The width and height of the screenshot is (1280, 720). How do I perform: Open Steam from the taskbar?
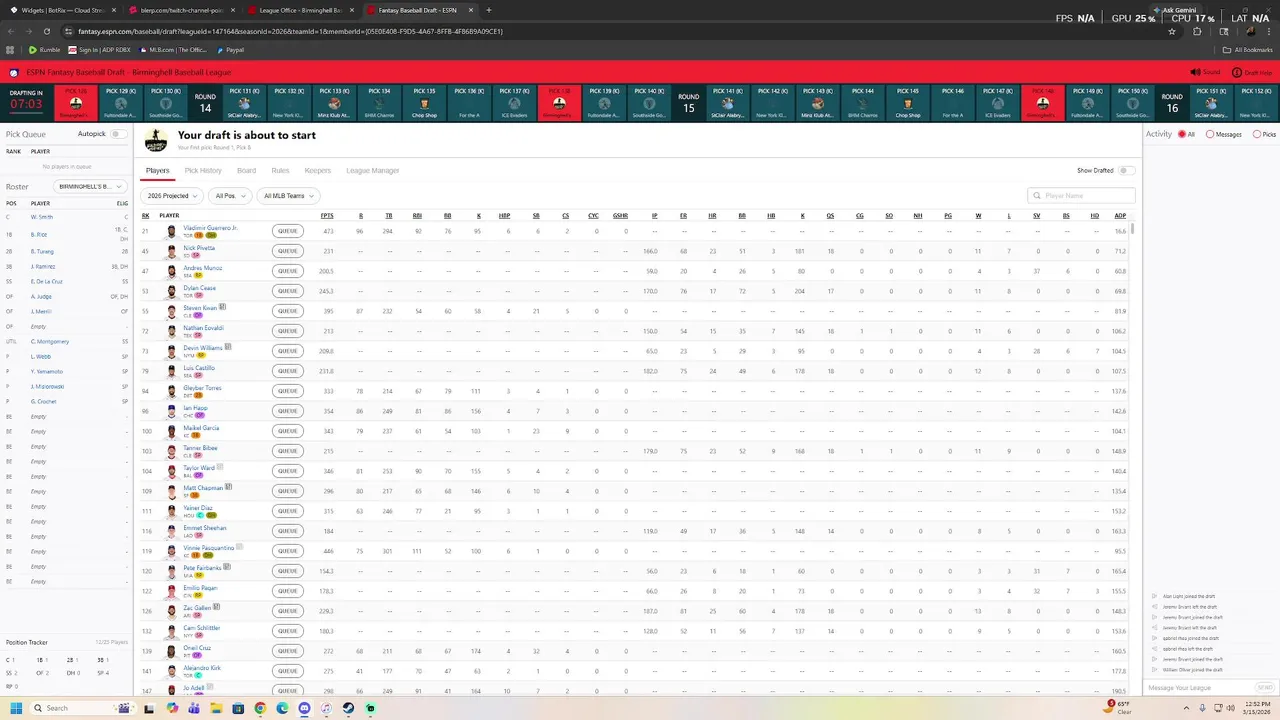pyautogui.click(x=348, y=708)
